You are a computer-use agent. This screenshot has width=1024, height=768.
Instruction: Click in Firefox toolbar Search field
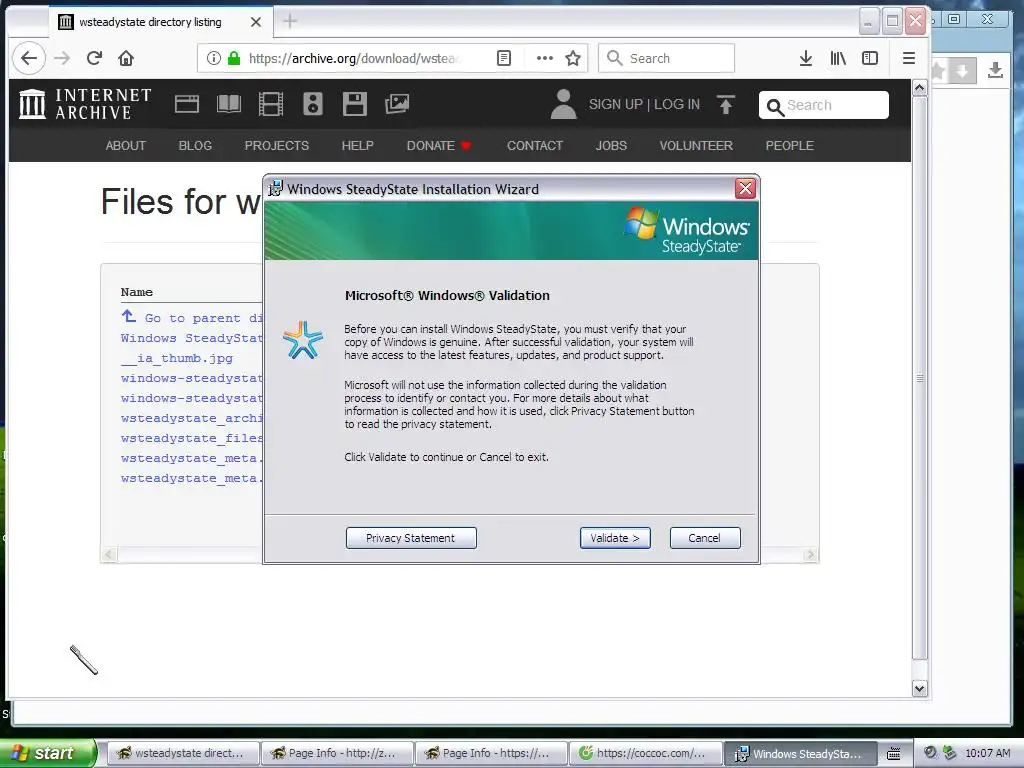click(x=667, y=58)
